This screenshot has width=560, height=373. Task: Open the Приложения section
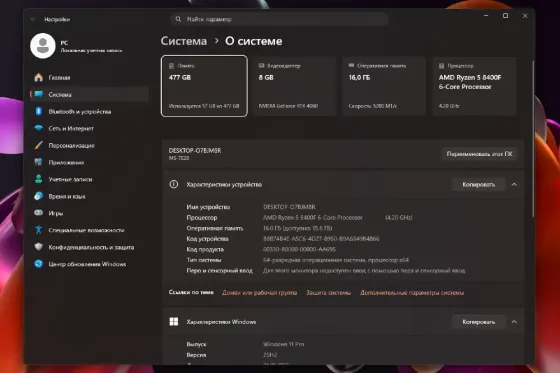pyautogui.click(x=89, y=162)
